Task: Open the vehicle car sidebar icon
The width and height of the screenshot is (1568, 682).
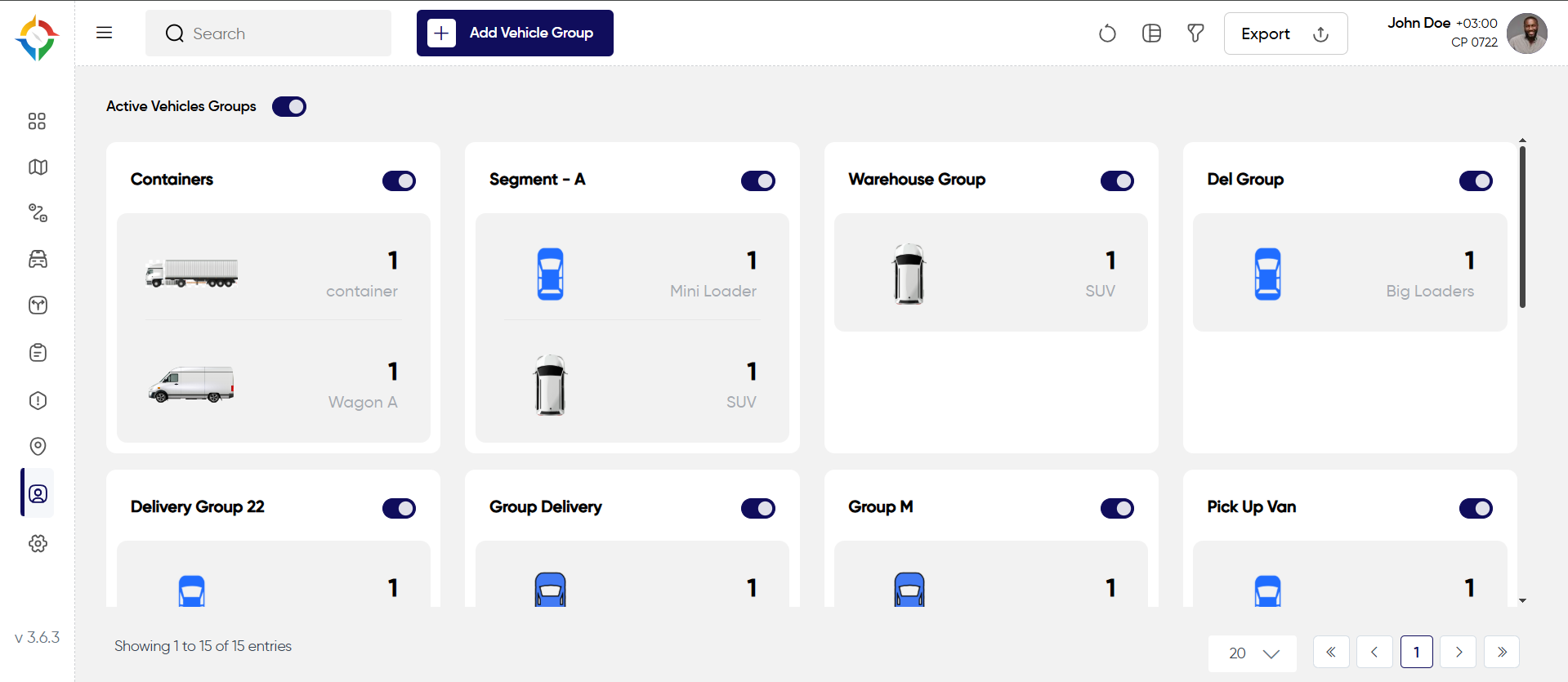Action: tap(38, 260)
